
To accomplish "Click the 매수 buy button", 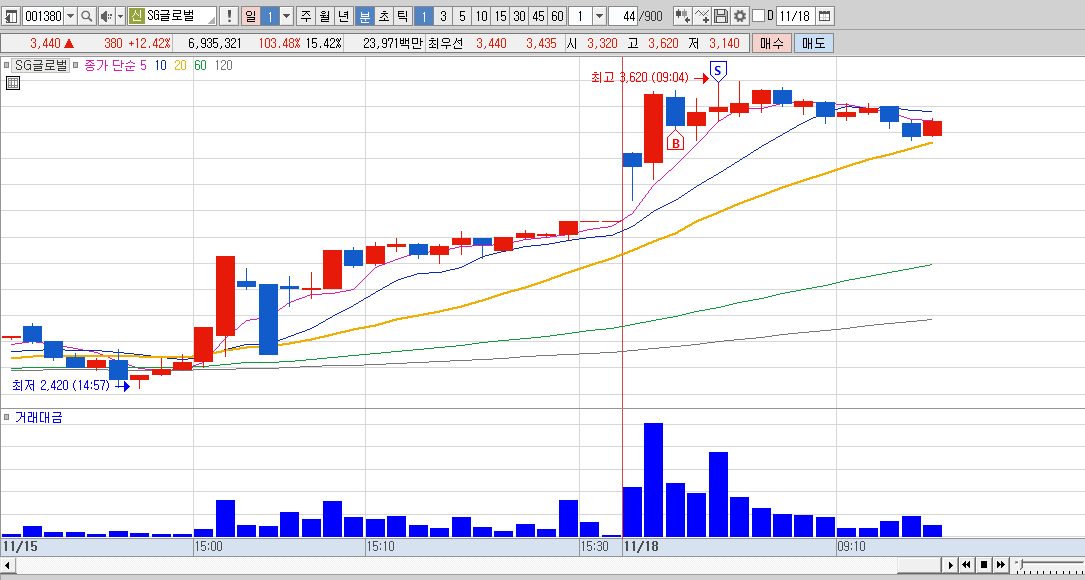I will click(771, 43).
